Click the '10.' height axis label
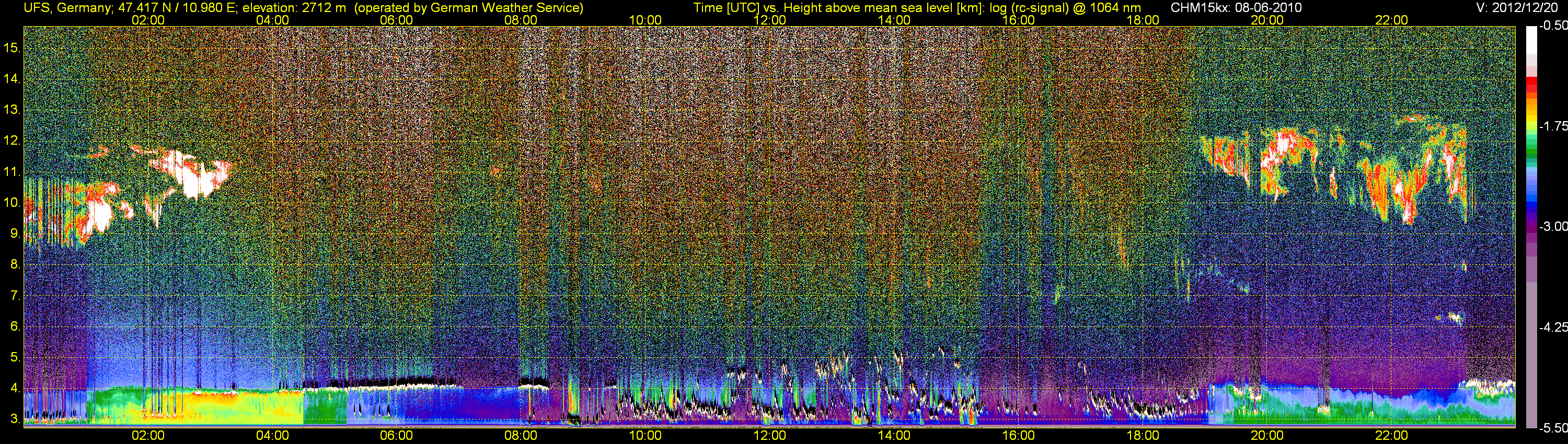This screenshot has height=444, width=1568. 12,203
